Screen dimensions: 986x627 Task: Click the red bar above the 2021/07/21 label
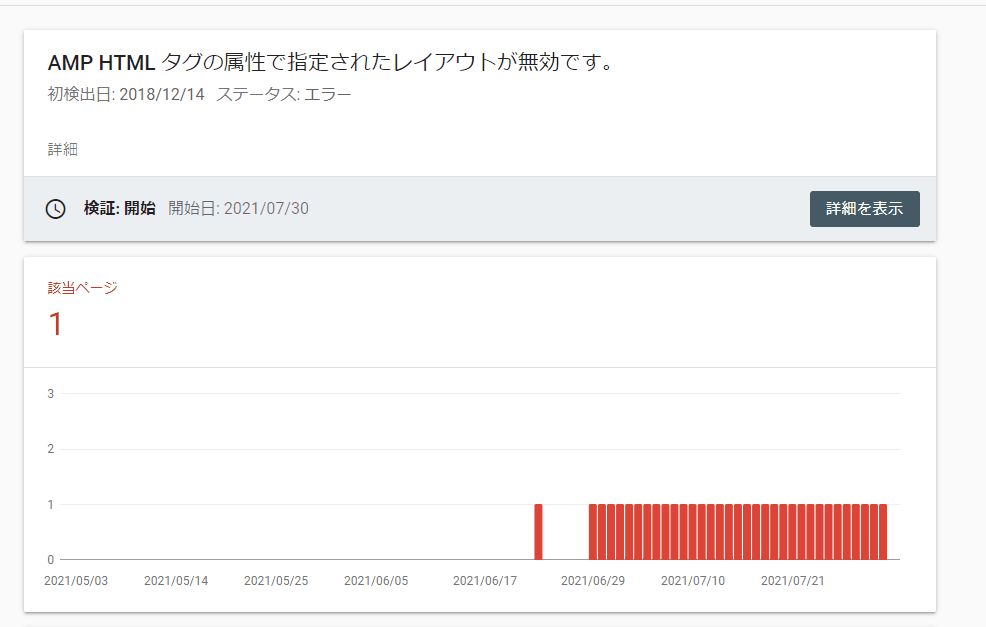coord(793,531)
